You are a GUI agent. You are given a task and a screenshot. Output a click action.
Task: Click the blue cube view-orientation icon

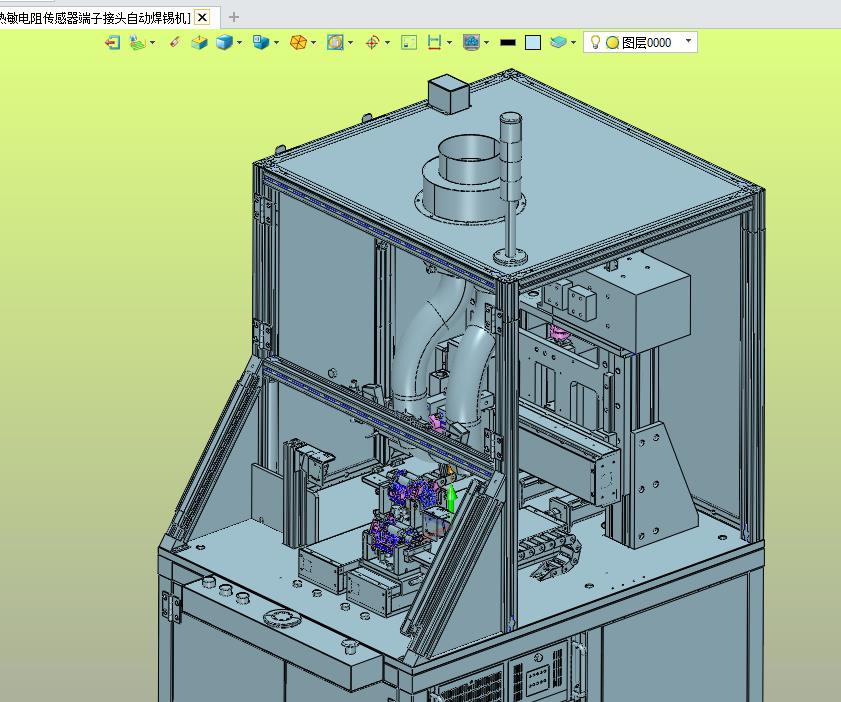point(261,42)
